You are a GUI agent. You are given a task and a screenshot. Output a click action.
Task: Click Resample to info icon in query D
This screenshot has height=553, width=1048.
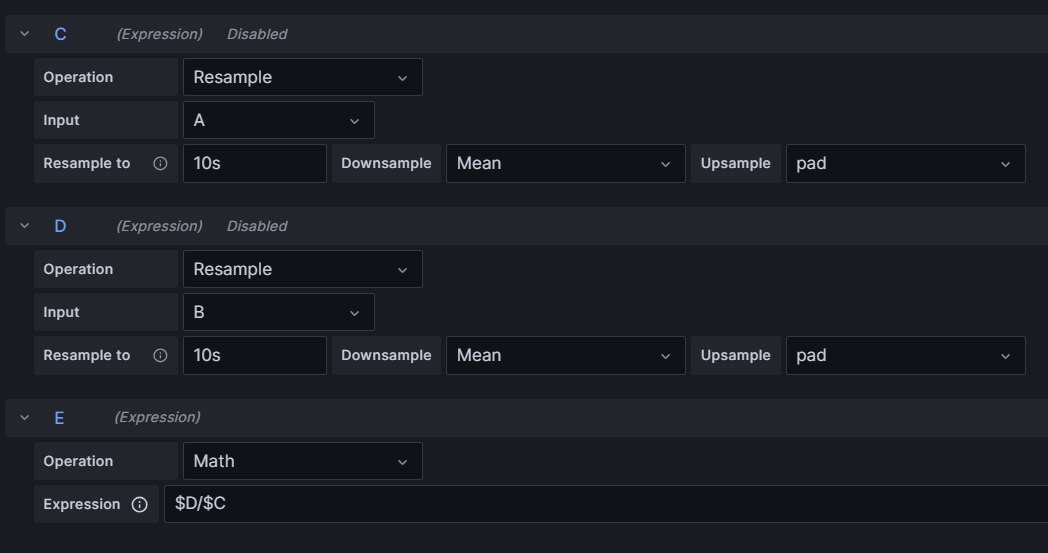pyautogui.click(x=160, y=355)
